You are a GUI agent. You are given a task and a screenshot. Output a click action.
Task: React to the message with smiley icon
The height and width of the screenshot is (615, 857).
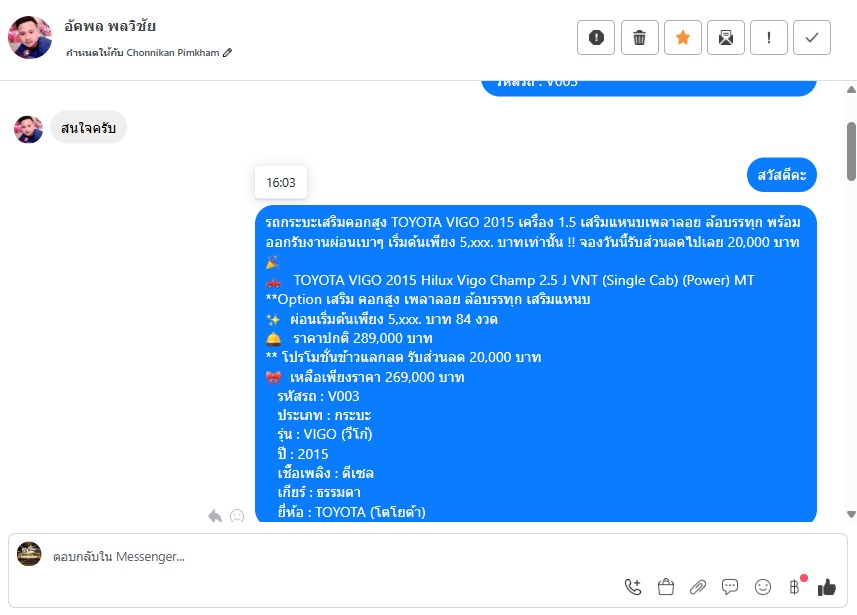(237, 516)
